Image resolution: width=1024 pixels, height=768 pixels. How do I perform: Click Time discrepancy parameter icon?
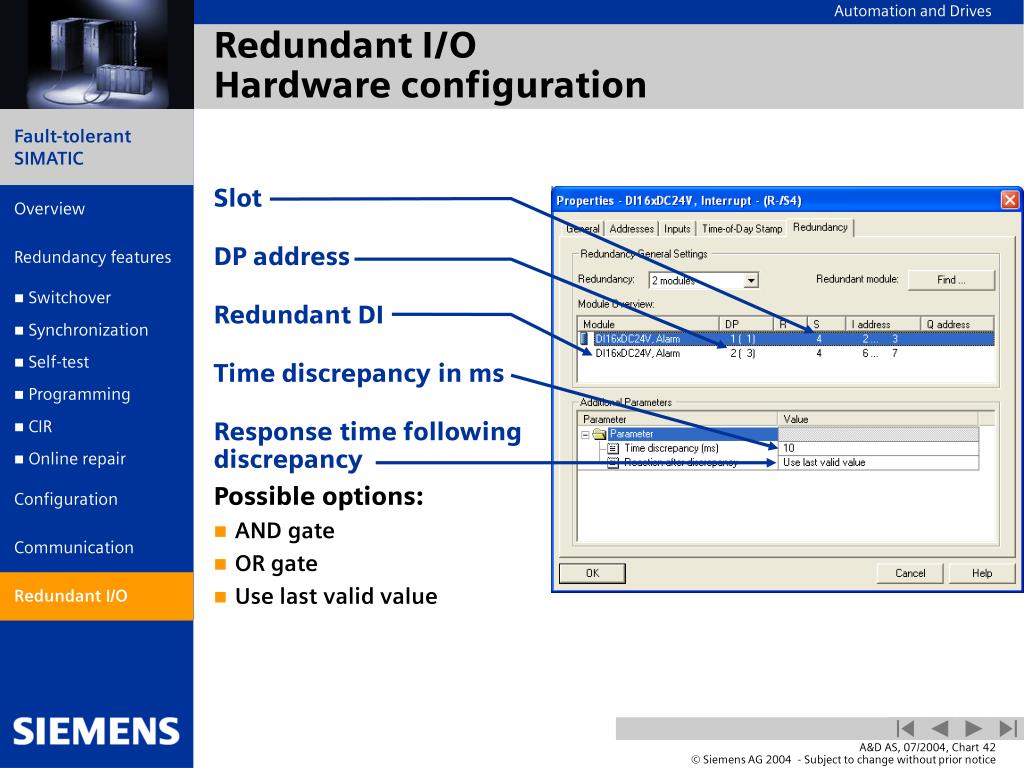pos(613,448)
